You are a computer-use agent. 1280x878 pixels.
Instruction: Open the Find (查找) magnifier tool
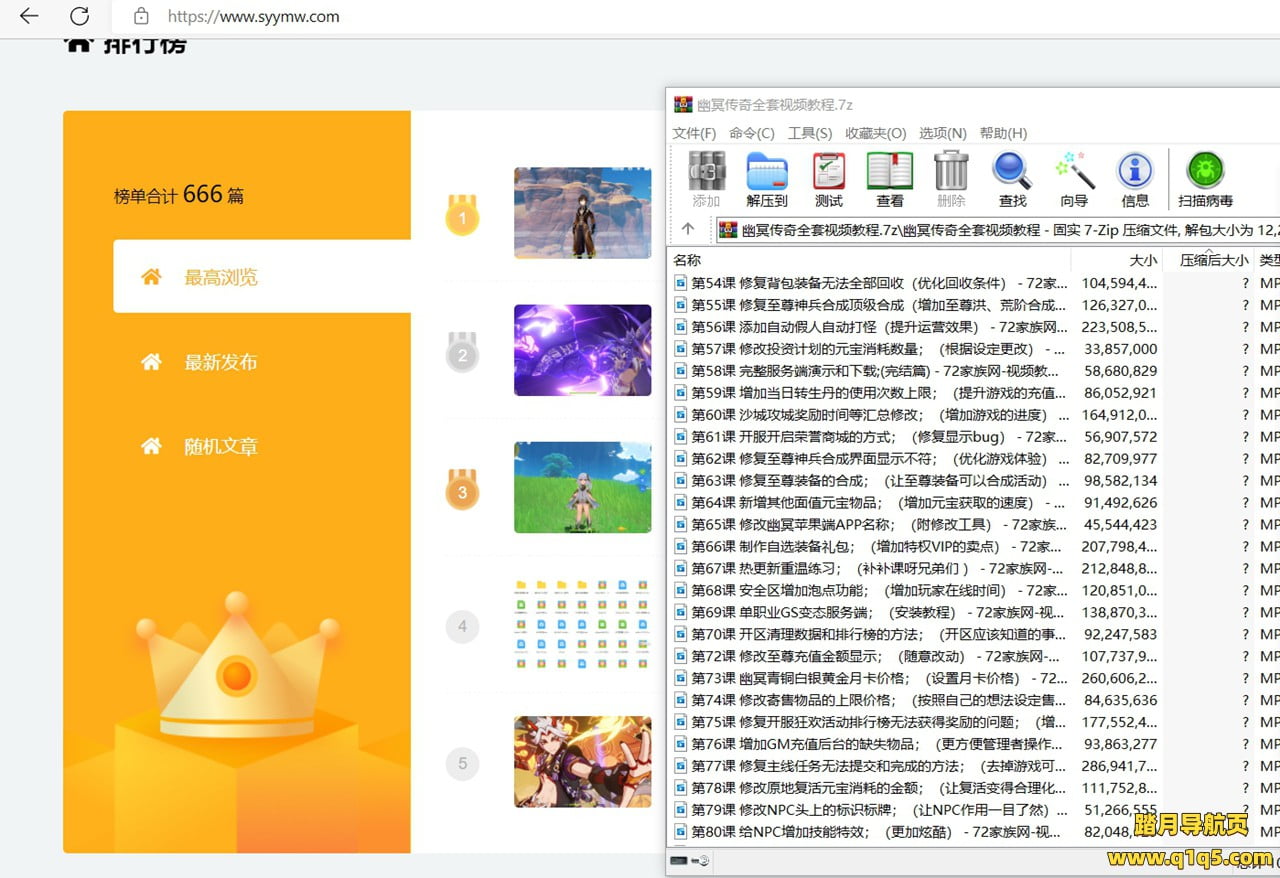click(1012, 179)
